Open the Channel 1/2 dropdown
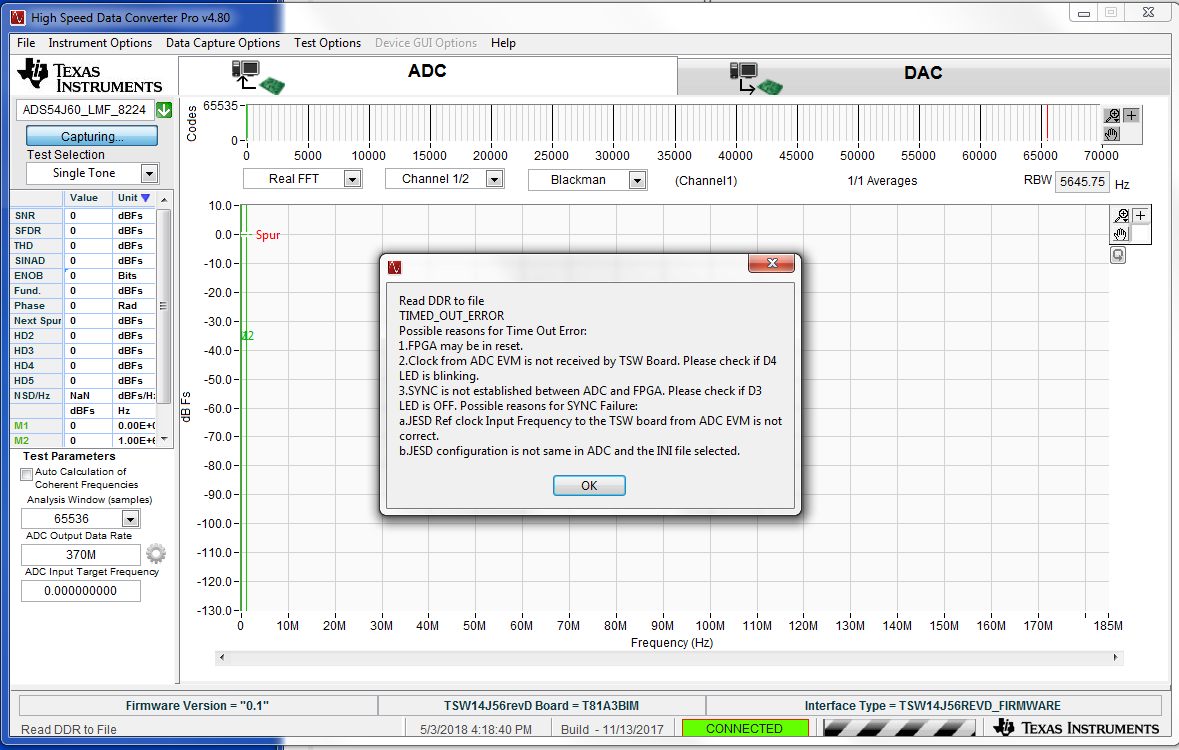 tap(494, 179)
